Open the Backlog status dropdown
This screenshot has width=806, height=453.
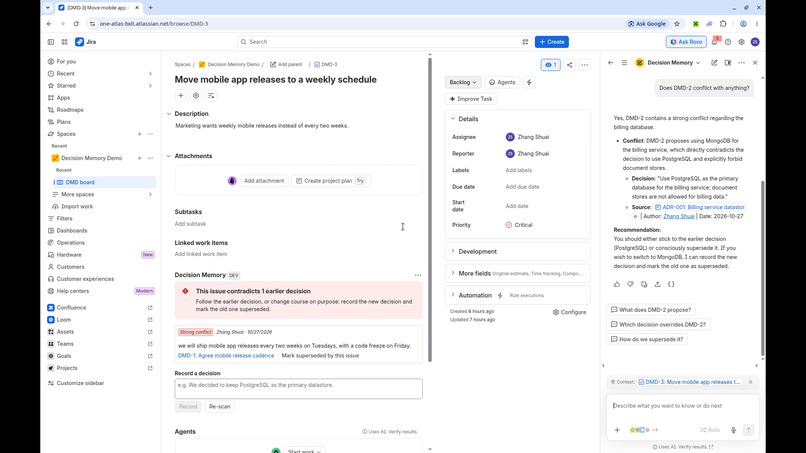(463, 82)
